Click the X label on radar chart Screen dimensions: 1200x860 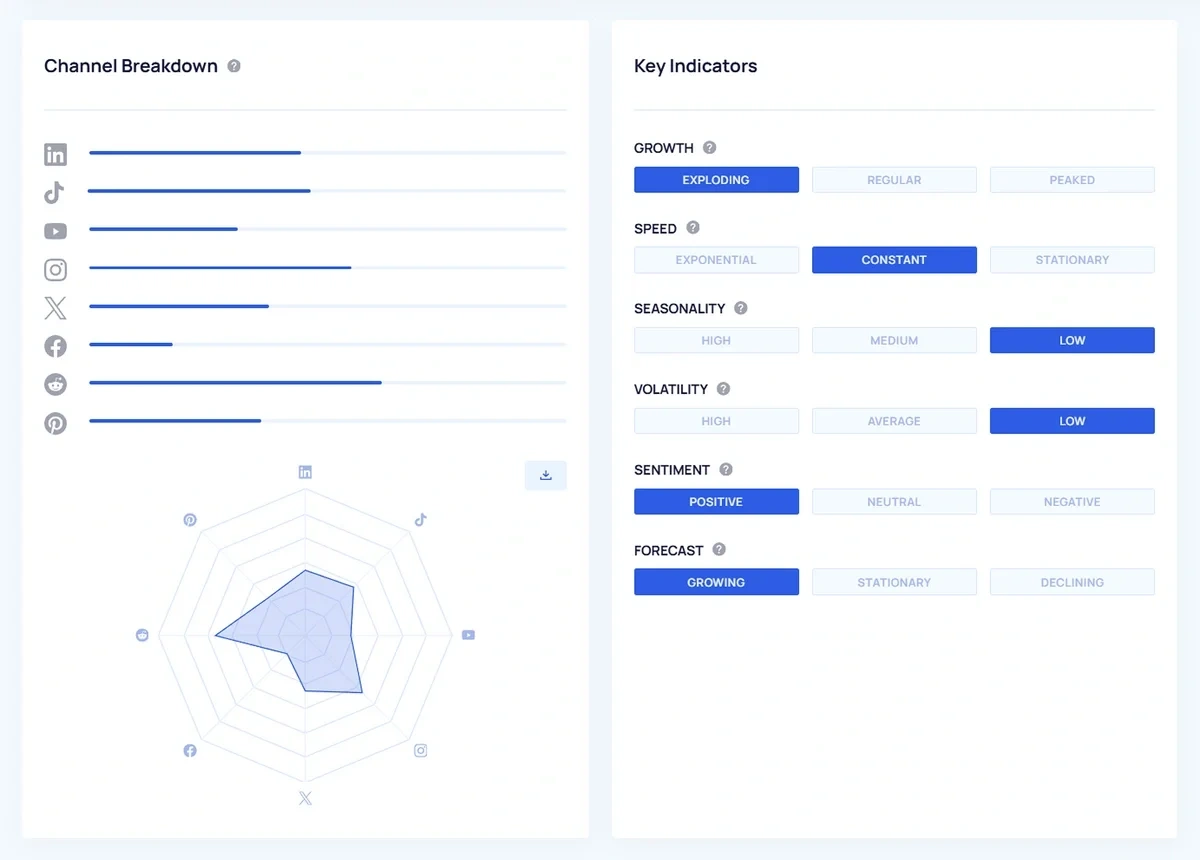click(x=305, y=798)
